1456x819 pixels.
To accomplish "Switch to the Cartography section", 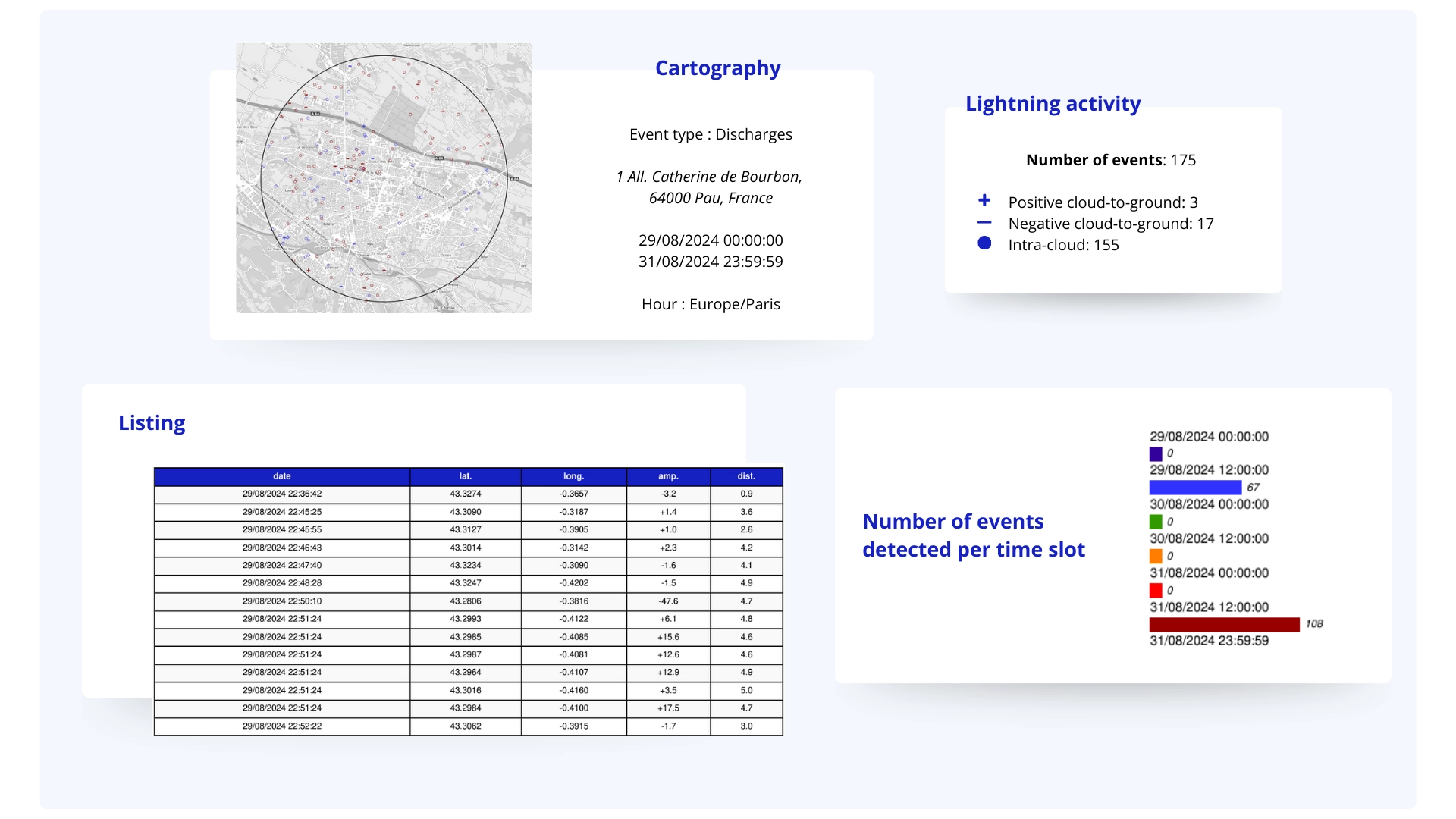I will (x=717, y=67).
